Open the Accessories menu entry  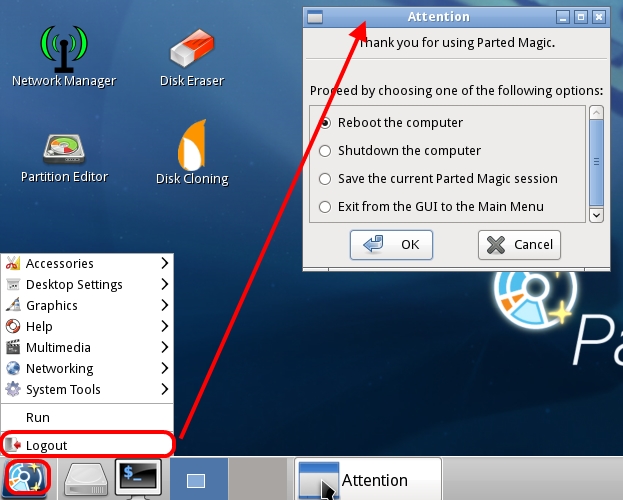click(87, 263)
